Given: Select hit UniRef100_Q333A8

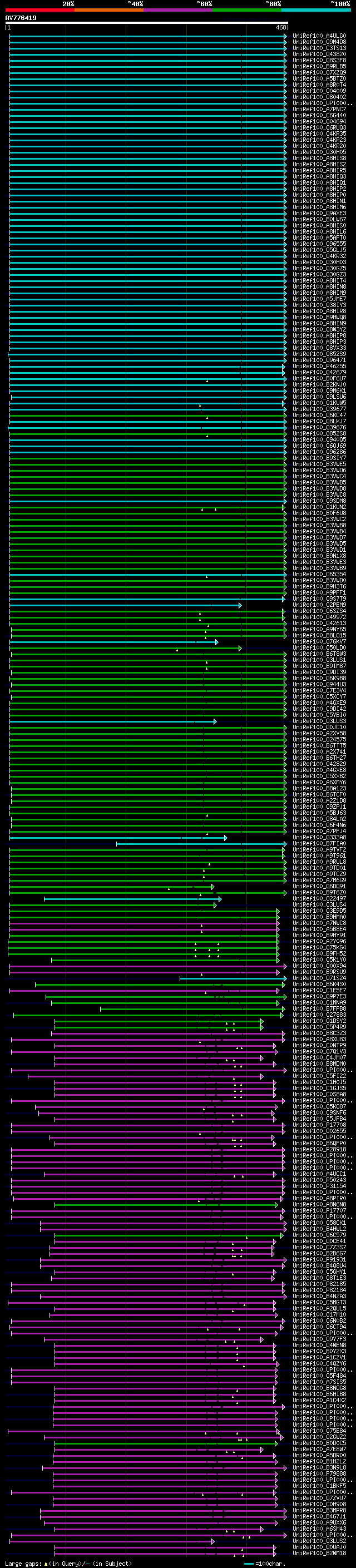Looking at the screenshot, I should (x=319, y=838).
